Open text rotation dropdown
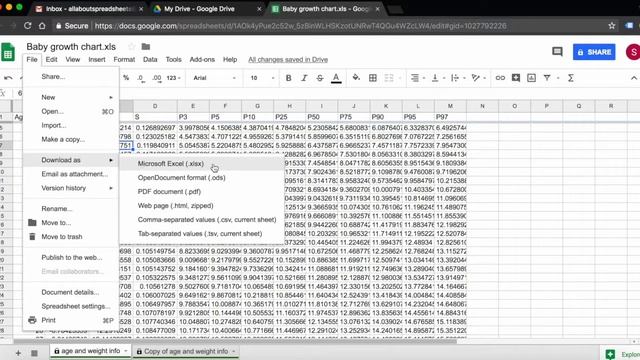Image resolution: width=640 pixels, height=360 pixels. [x=478, y=78]
